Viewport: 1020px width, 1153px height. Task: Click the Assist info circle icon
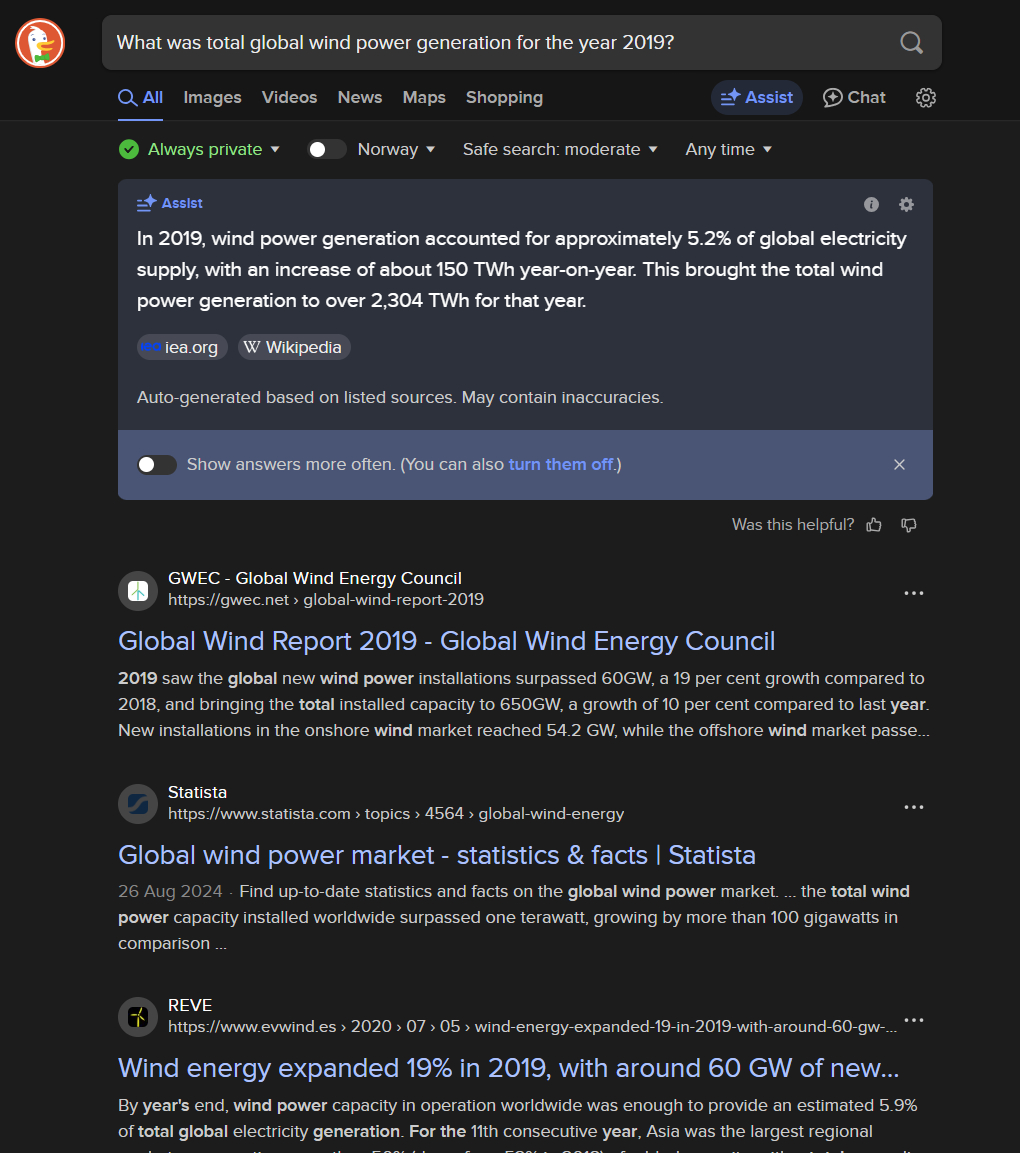point(871,204)
